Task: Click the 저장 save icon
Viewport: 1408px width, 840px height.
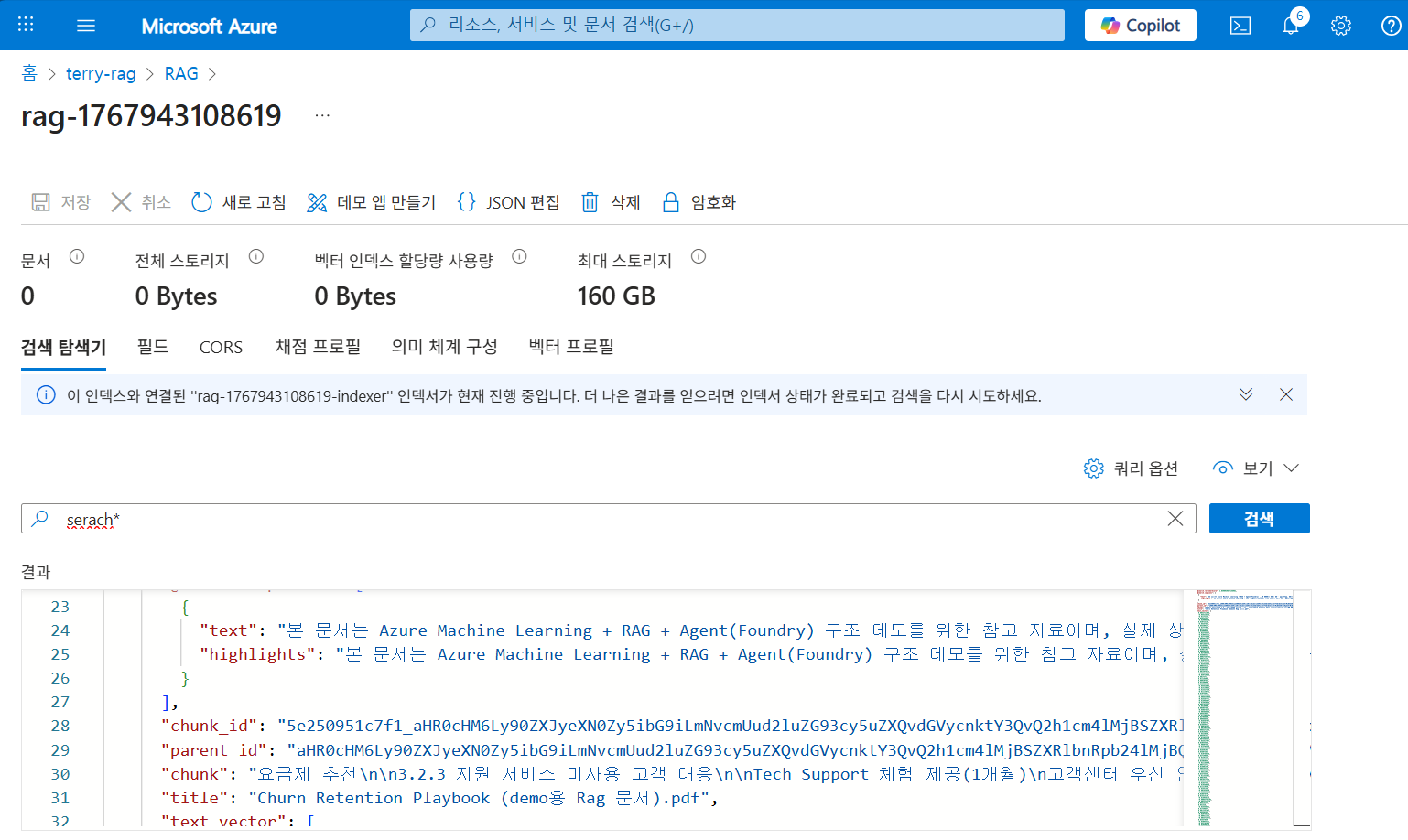Action: 41,202
